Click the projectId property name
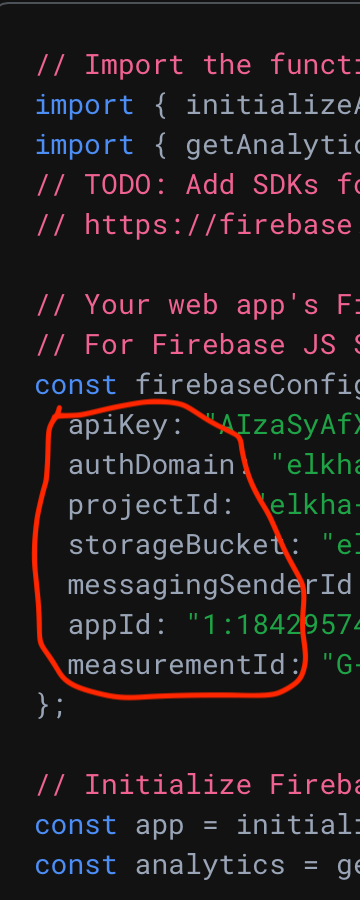The image size is (360, 900). [144, 506]
